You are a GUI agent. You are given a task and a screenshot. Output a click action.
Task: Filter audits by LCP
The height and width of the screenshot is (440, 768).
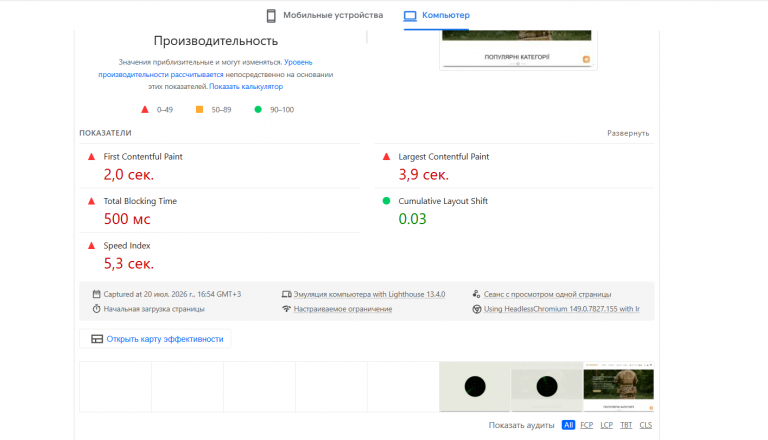pos(606,425)
